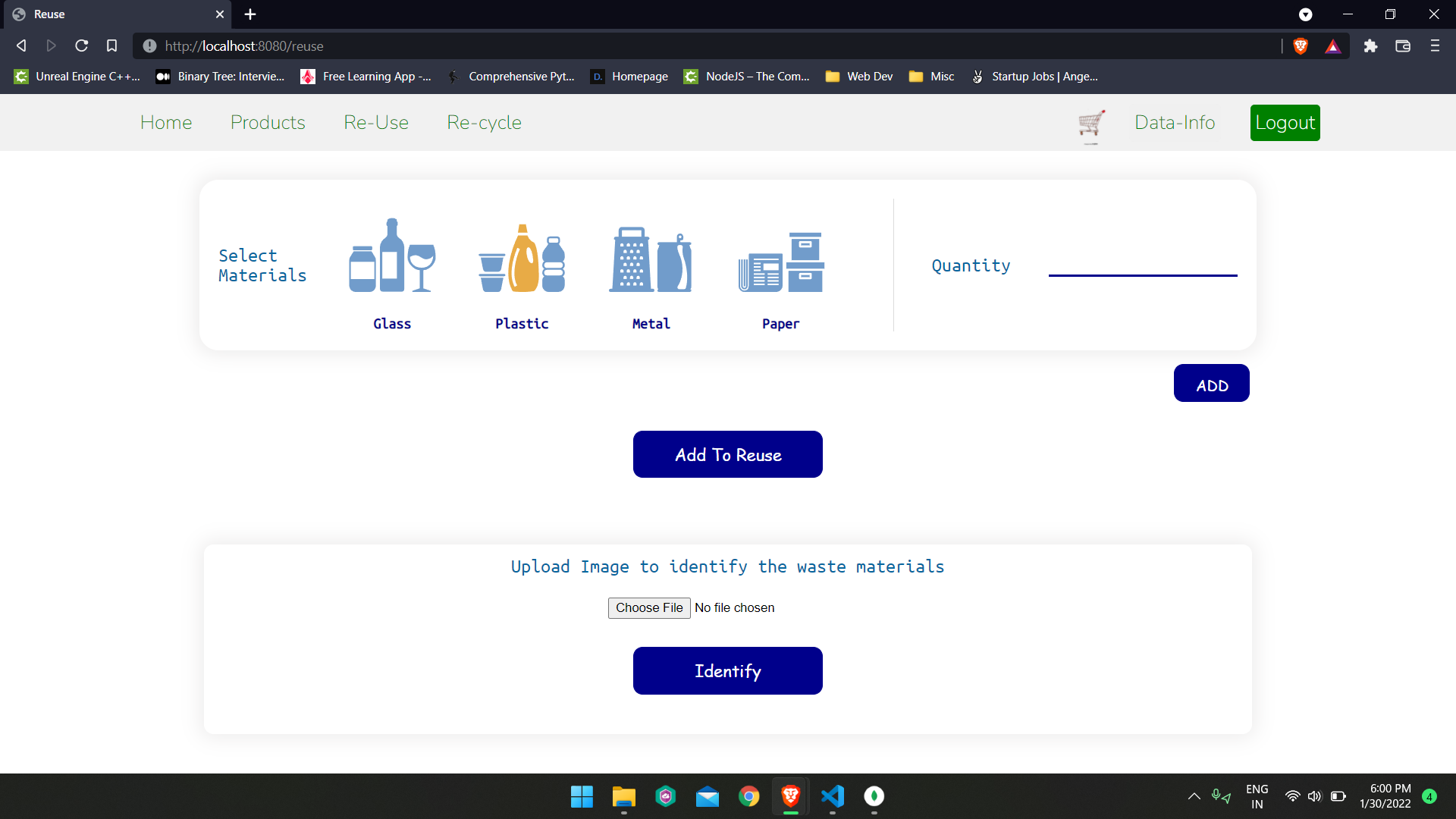
Task: Click the Choose File button
Action: 649,608
